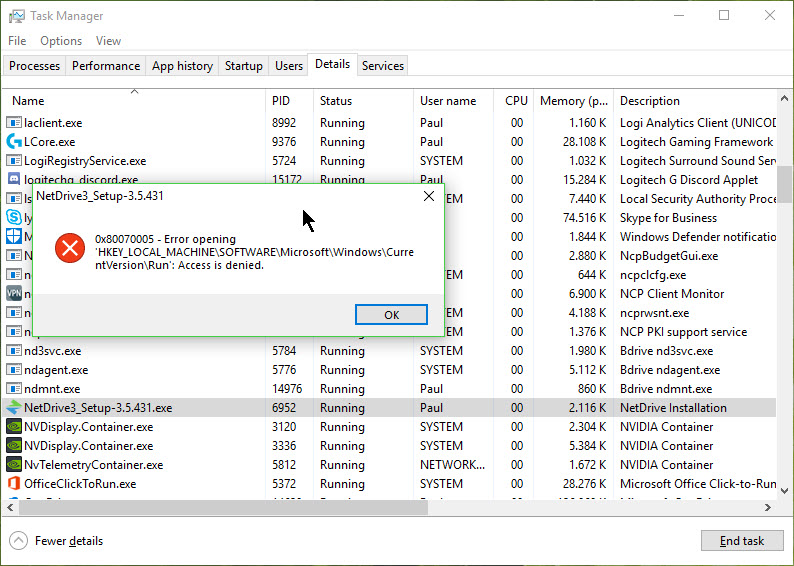Select LogiRegistryService.exe process name
The image size is (794, 566).
[x=85, y=160]
